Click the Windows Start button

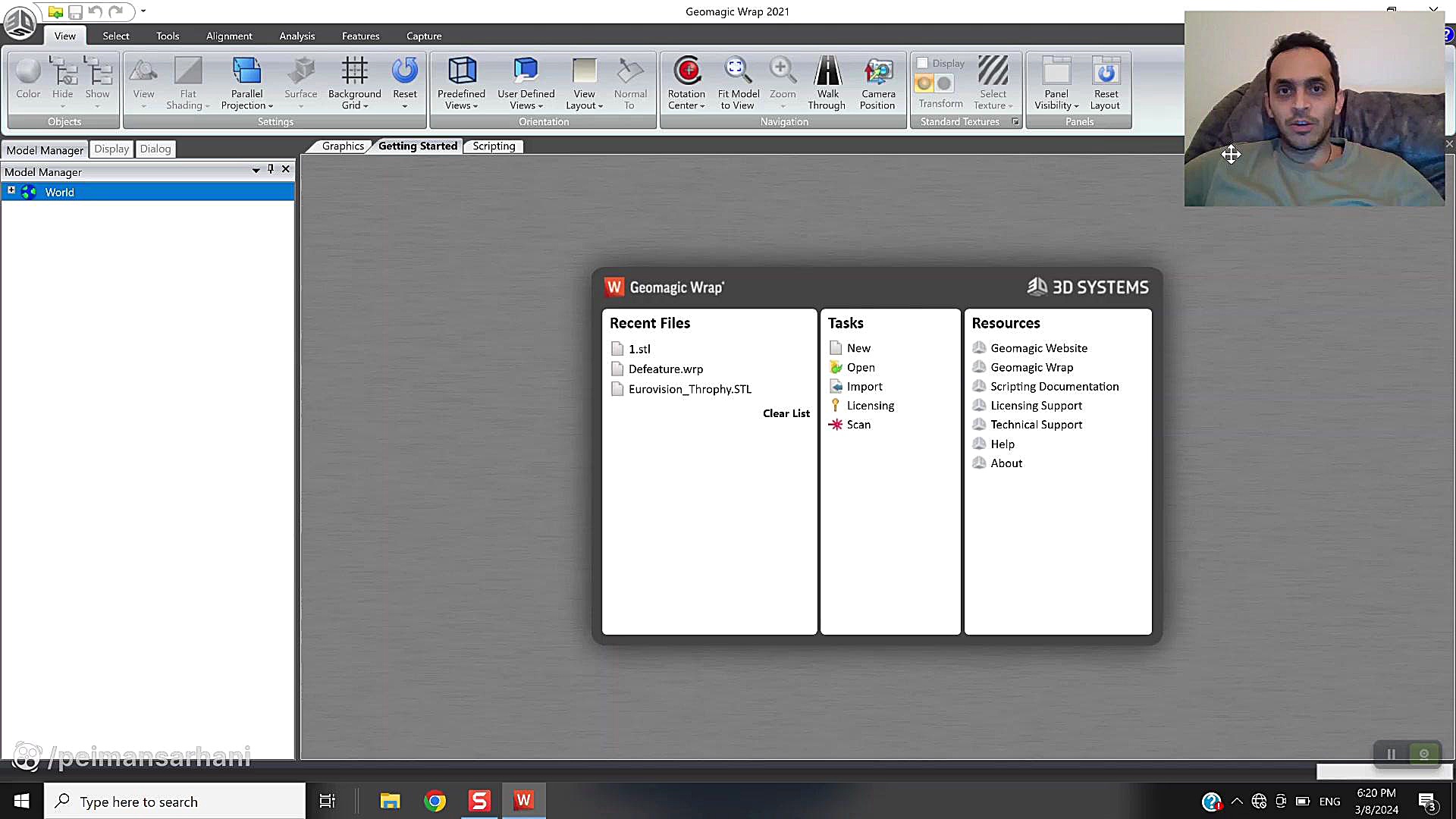point(21,801)
